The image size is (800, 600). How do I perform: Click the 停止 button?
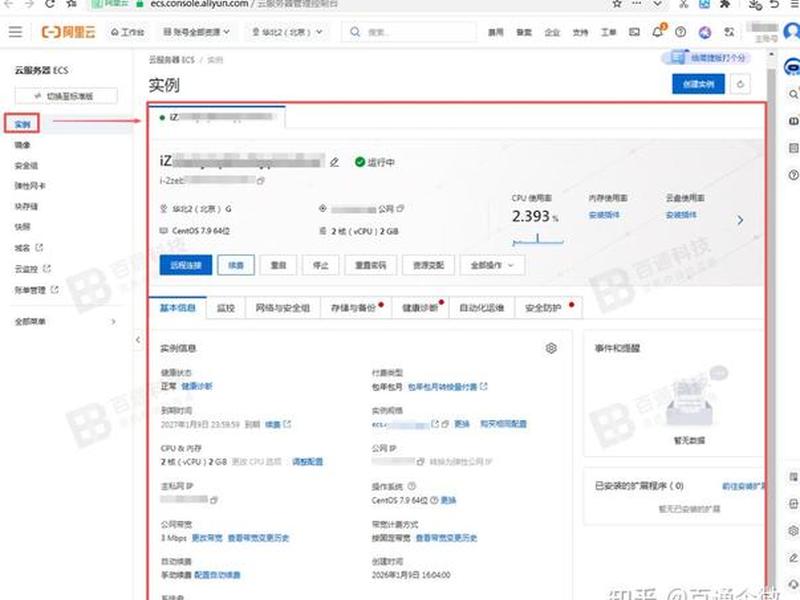(x=320, y=265)
